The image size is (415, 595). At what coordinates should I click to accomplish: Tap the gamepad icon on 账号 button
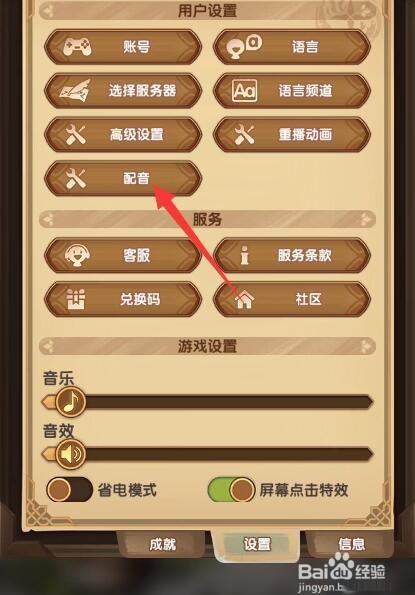click(77, 46)
